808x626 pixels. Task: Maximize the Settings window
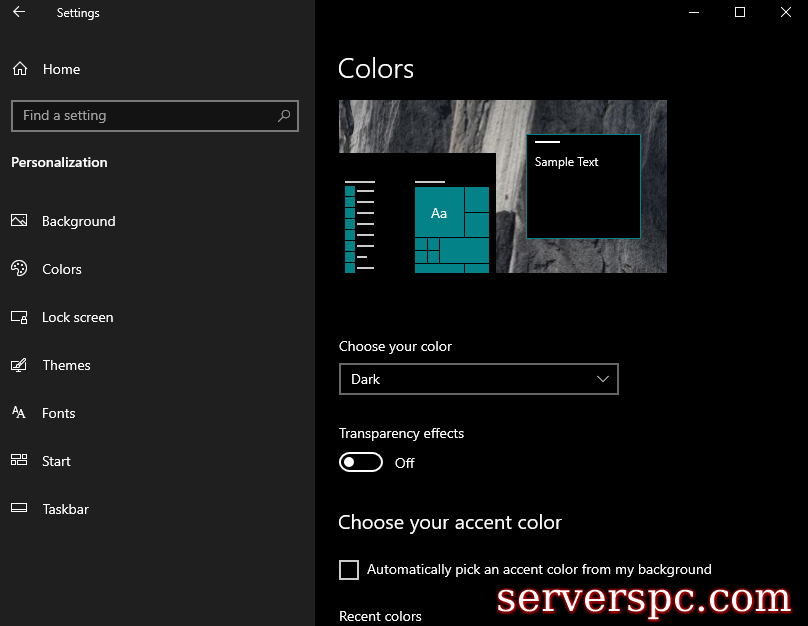[x=740, y=13]
